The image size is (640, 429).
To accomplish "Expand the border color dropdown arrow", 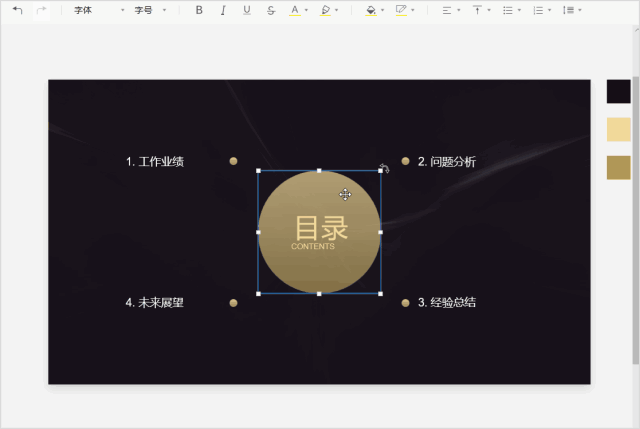I will 413,10.
